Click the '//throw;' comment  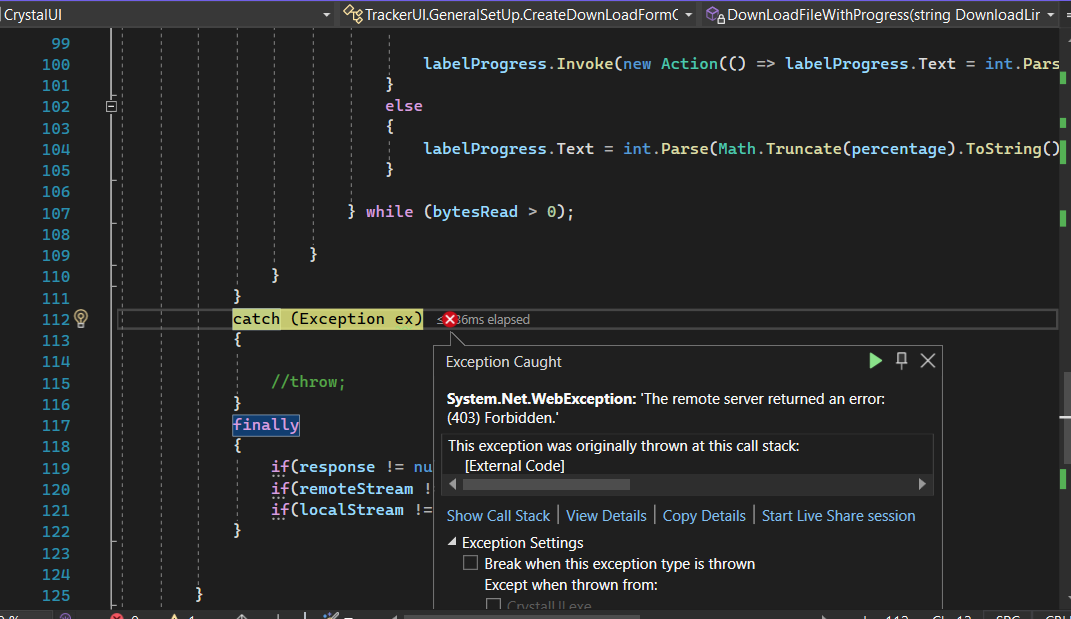[308, 382]
